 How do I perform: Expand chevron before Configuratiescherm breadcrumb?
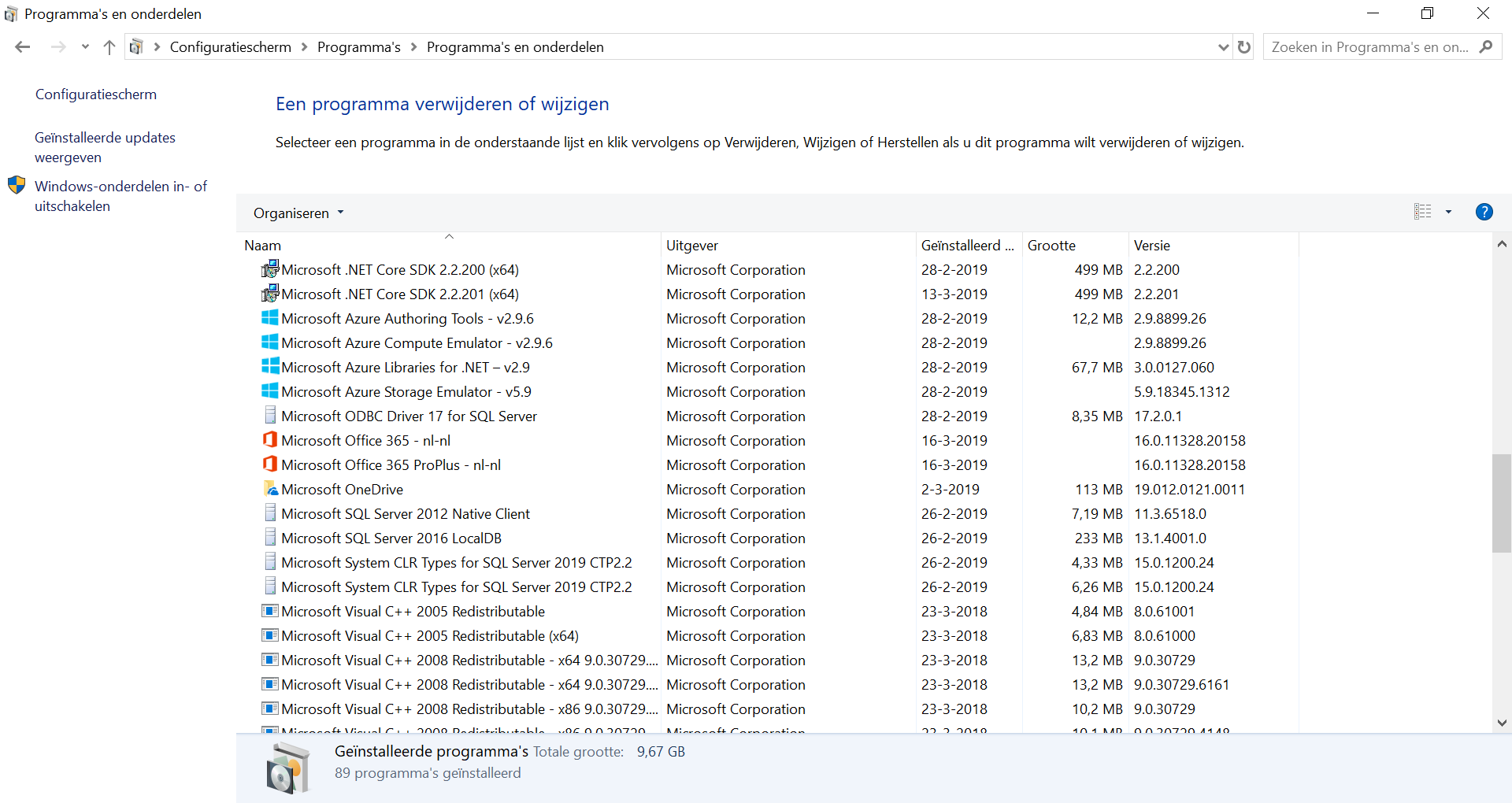tap(157, 47)
